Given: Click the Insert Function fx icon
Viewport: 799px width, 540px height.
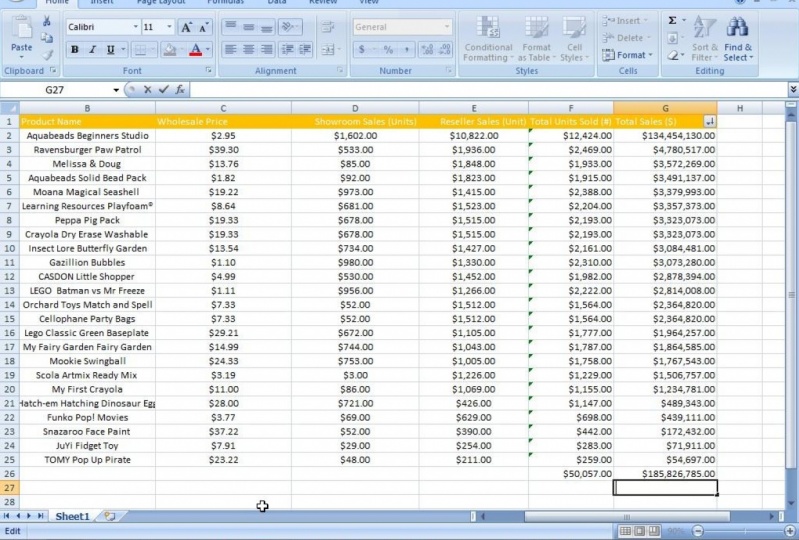Looking at the screenshot, I should [180, 90].
